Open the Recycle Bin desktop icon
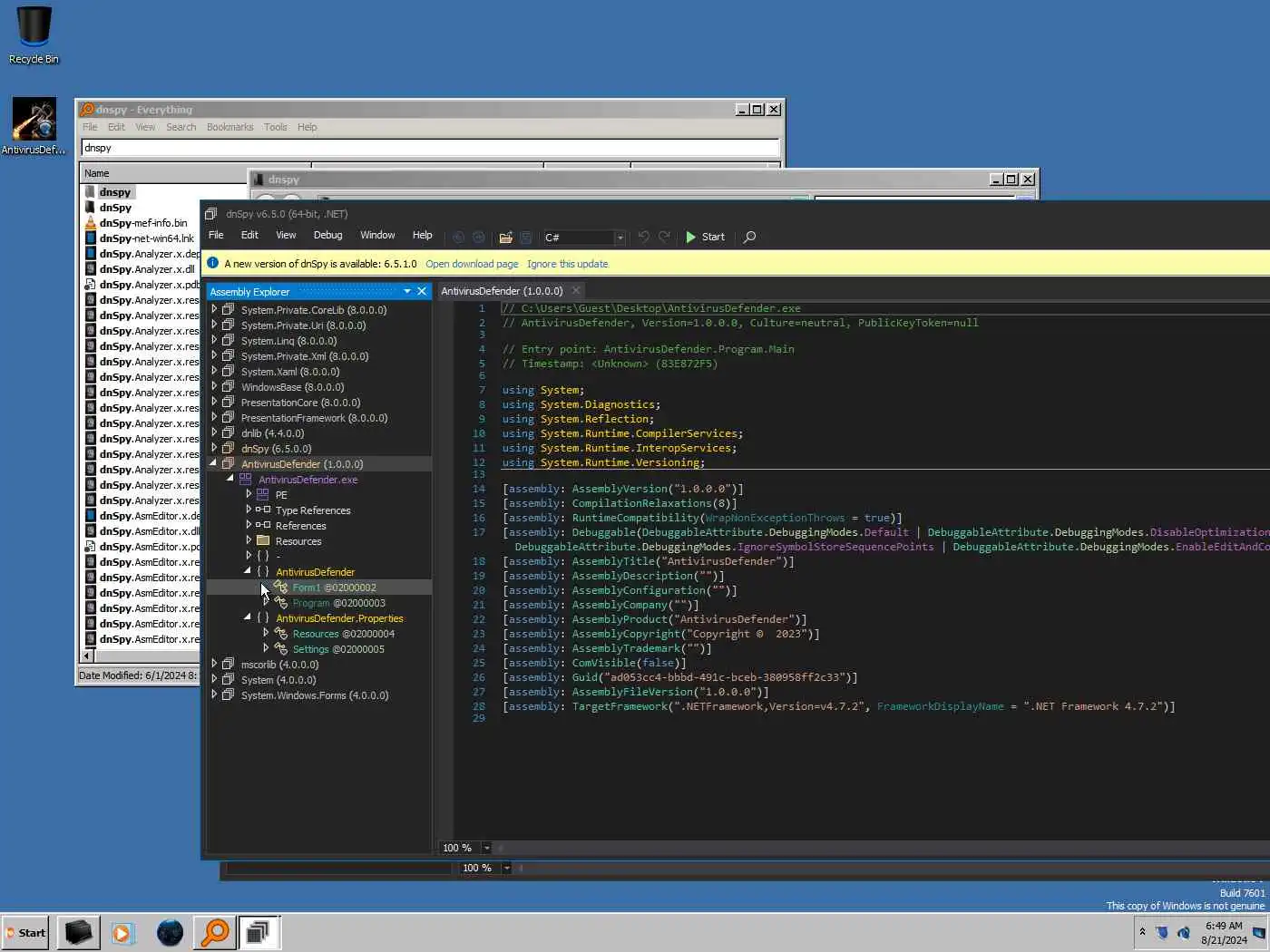This screenshot has width=1270, height=952. [34, 34]
